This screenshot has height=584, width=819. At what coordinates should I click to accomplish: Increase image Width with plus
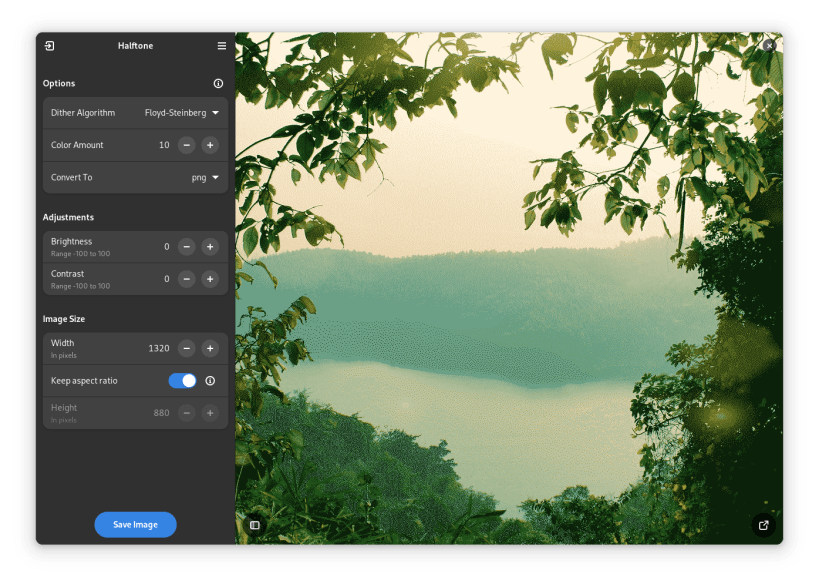coord(210,348)
